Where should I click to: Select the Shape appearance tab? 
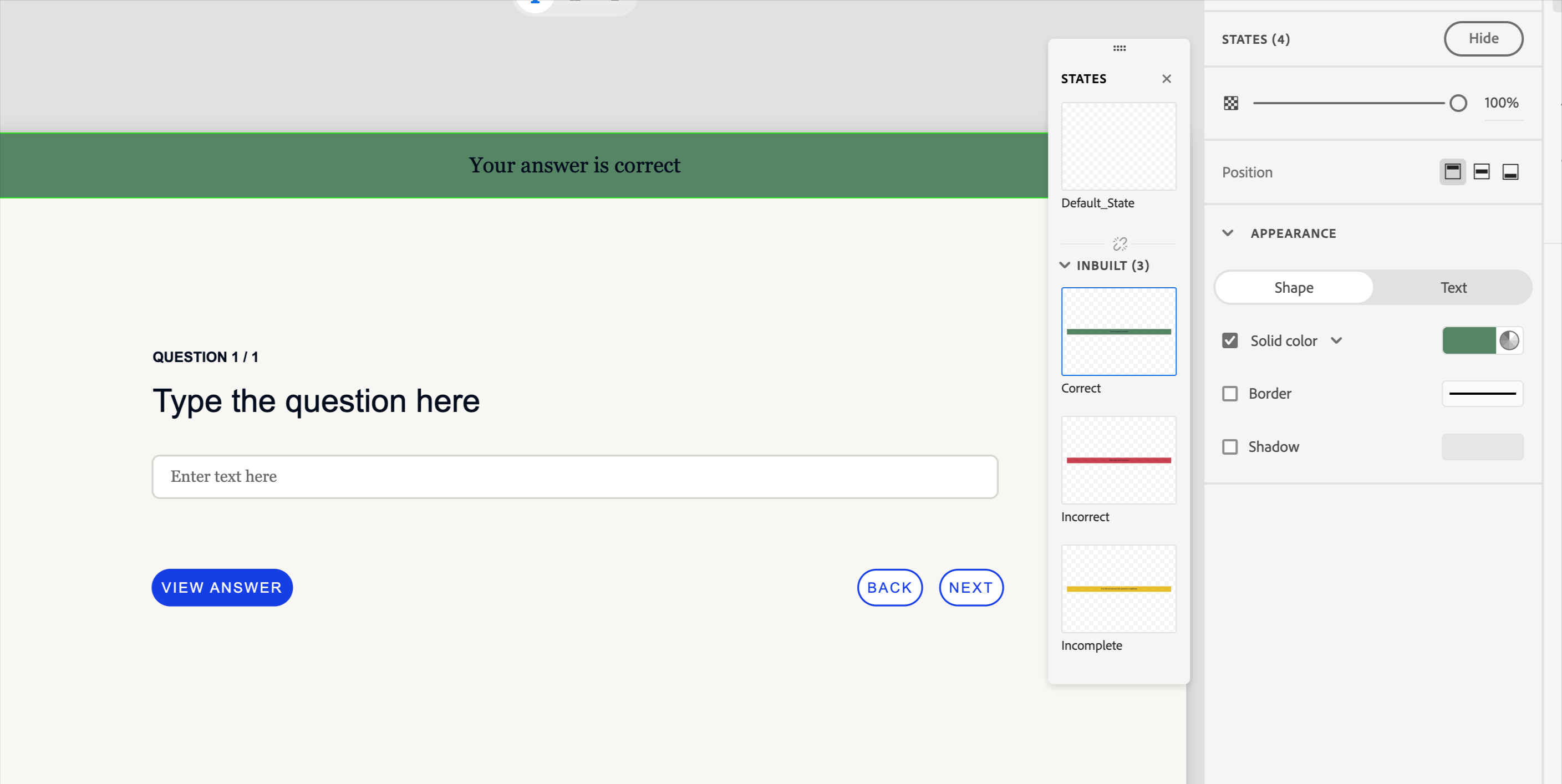click(1294, 288)
